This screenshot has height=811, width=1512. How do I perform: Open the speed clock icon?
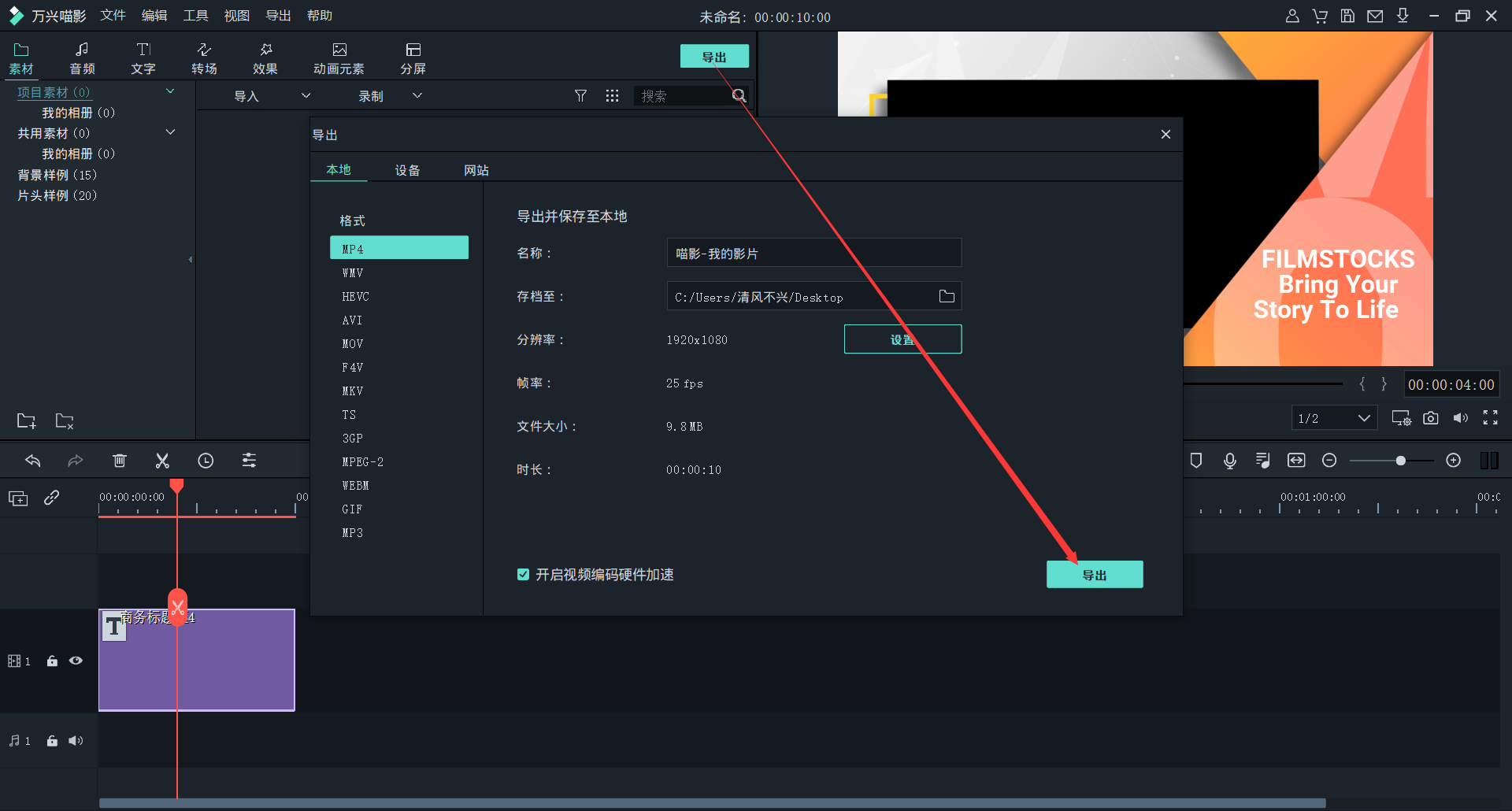coord(206,461)
